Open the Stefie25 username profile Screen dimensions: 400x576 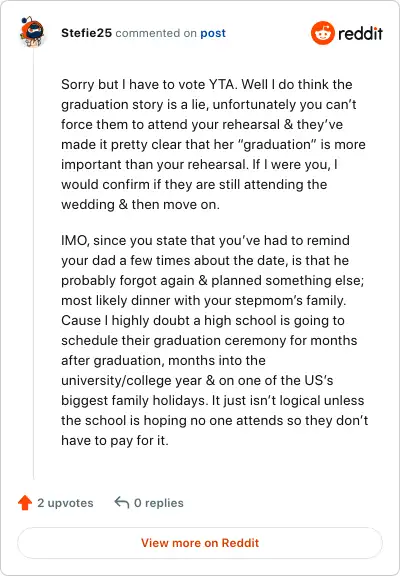(x=86, y=33)
